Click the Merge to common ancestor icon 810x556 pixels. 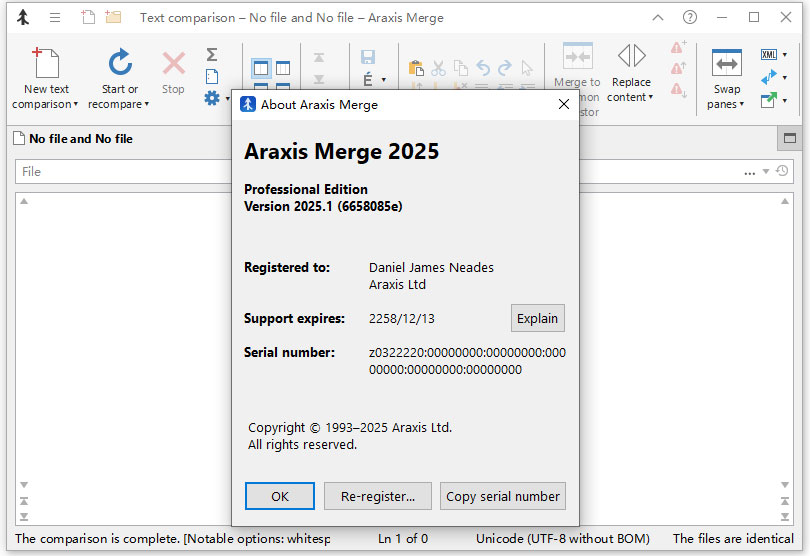click(578, 56)
